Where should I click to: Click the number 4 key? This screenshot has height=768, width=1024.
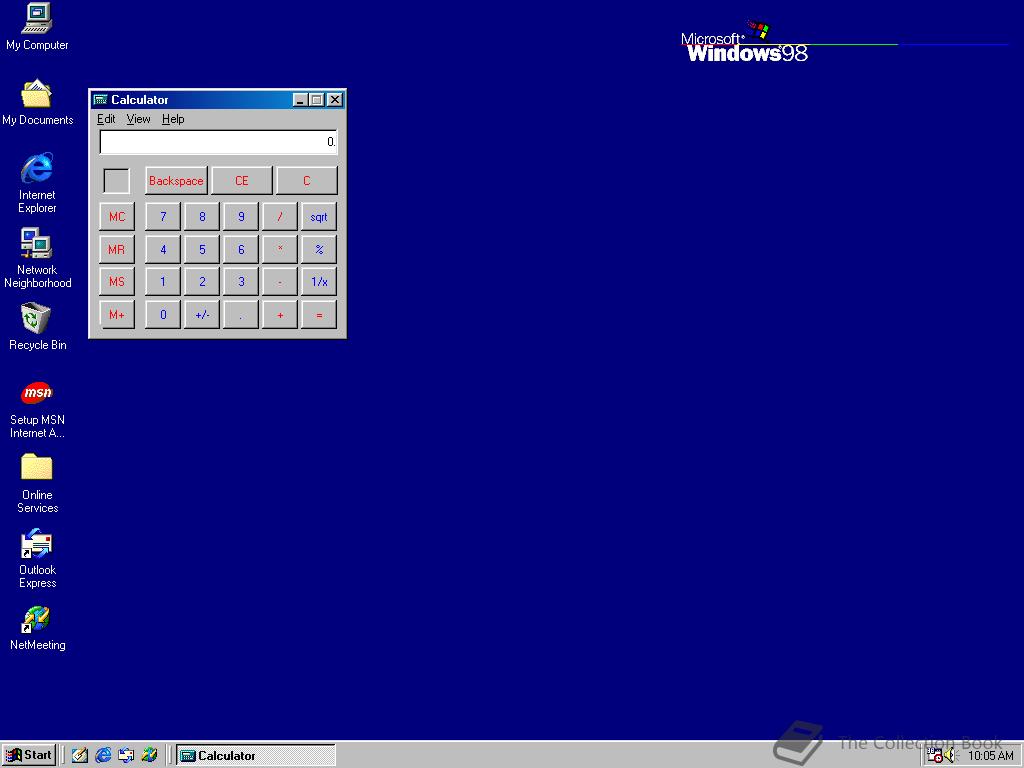pos(163,249)
